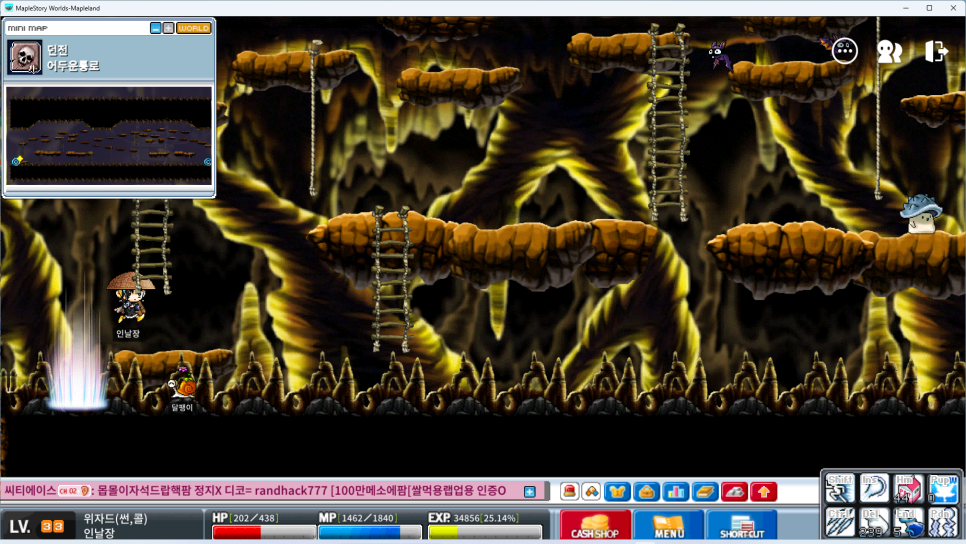966x544 pixels.
Task: Click the blue MP gauge bar
Action: (370, 532)
